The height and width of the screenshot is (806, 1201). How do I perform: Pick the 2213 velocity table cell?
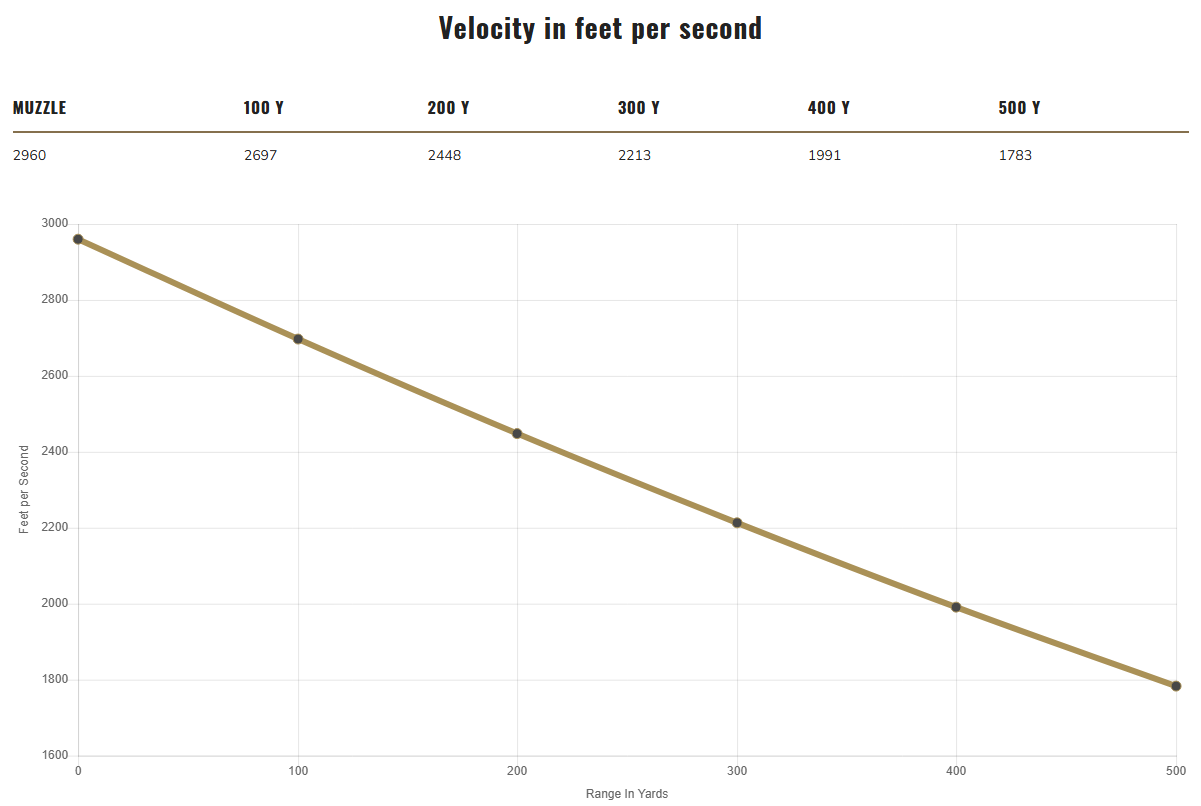point(635,156)
